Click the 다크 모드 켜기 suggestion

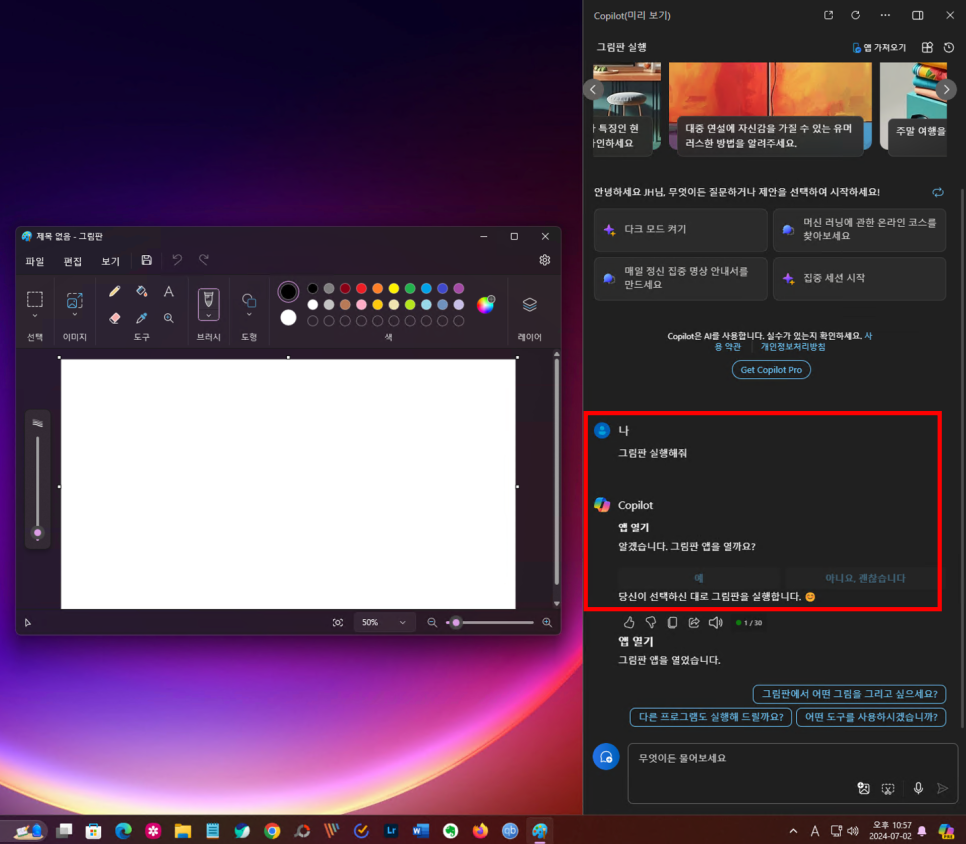[681, 229]
